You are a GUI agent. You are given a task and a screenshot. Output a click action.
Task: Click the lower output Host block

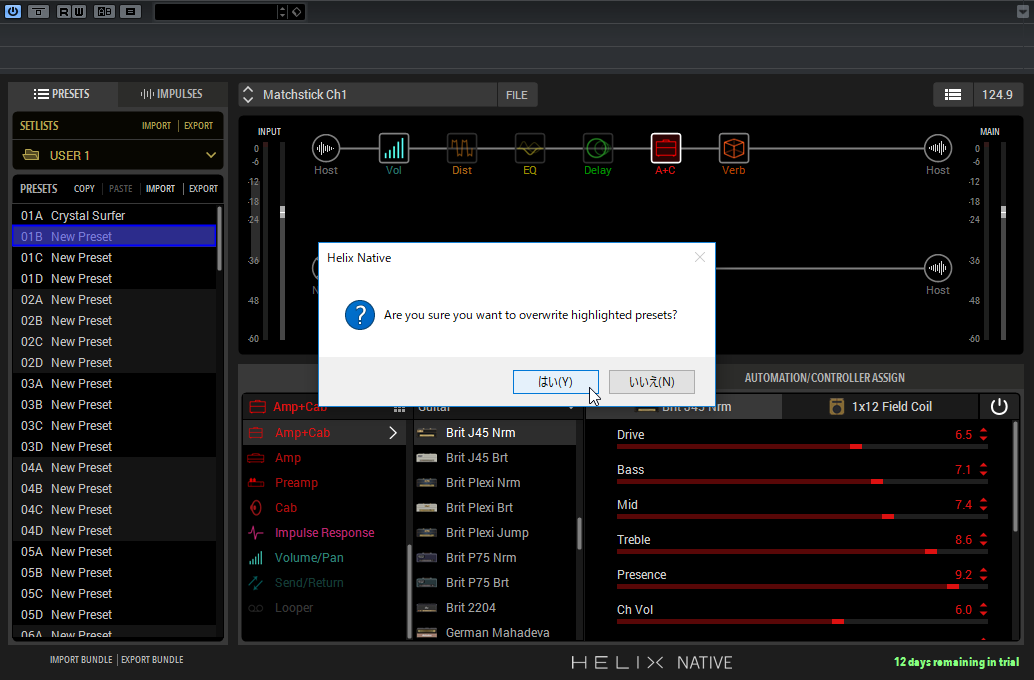click(x=938, y=268)
